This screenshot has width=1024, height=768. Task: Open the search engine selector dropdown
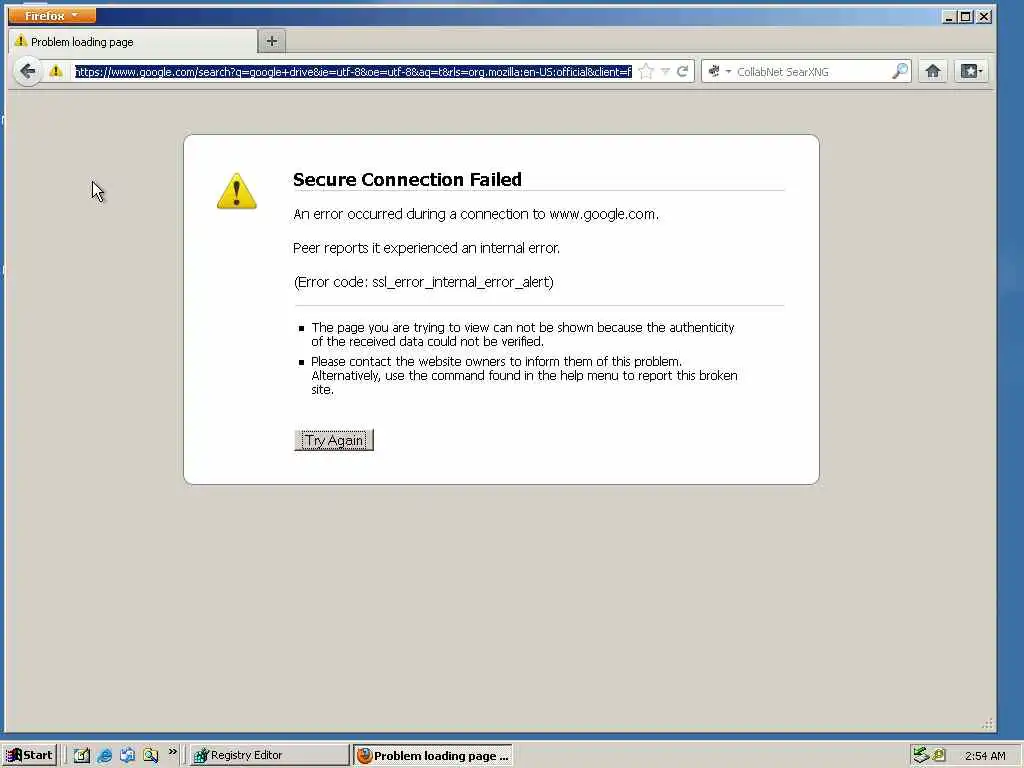pyautogui.click(x=719, y=71)
